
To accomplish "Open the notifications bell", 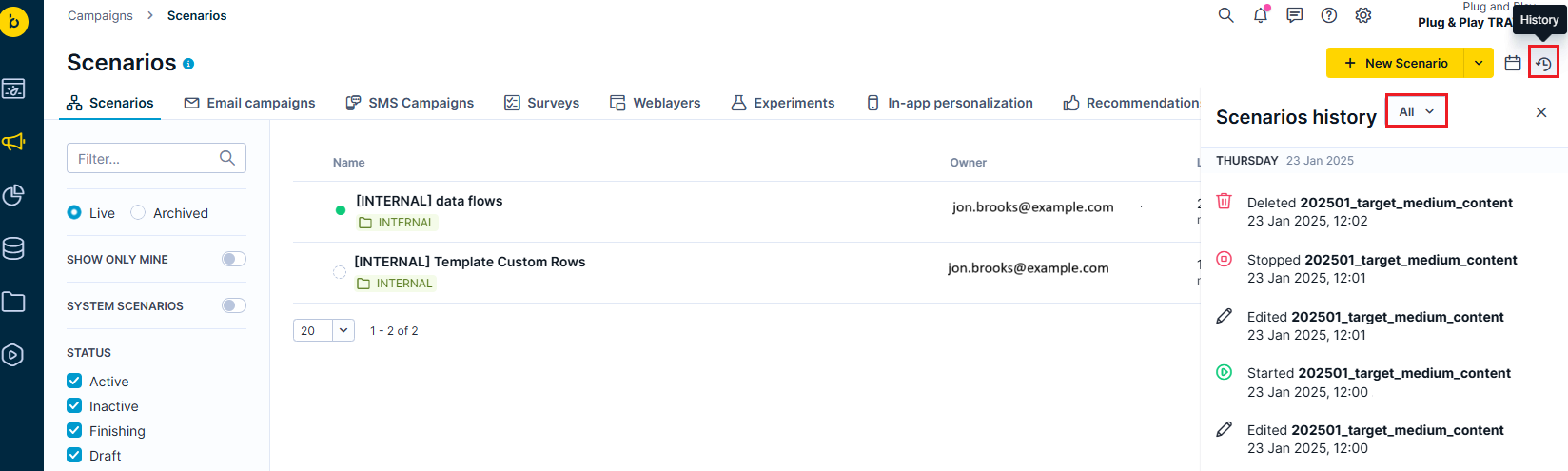I will [1261, 15].
